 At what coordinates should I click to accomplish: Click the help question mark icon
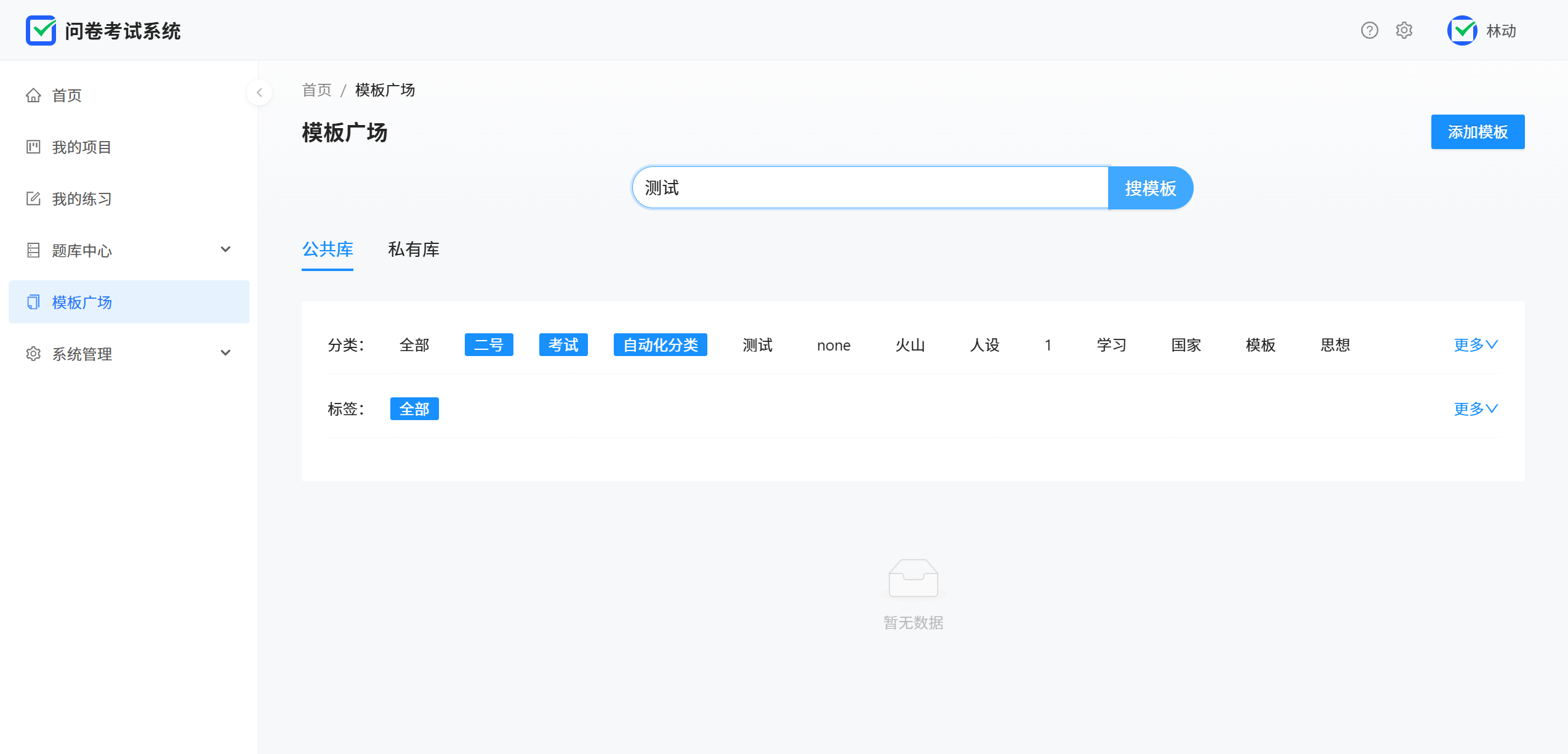[1369, 30]
